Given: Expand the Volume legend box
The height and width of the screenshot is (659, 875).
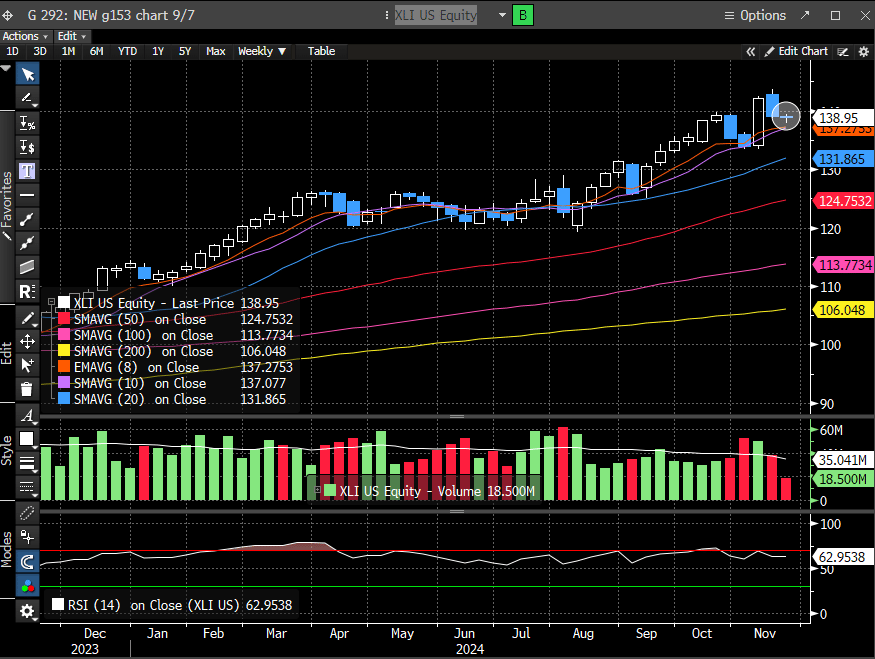Looking at the screenshot, I should click(x=317, y=490).
